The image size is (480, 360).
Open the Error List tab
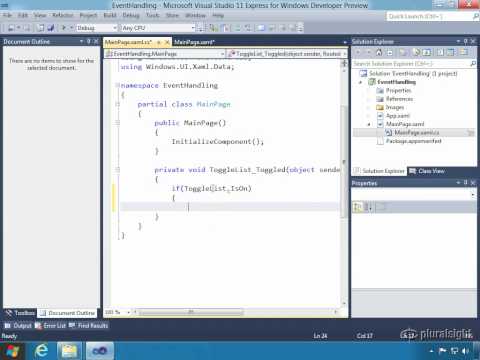pyautogui.click(x=50, y=325)
